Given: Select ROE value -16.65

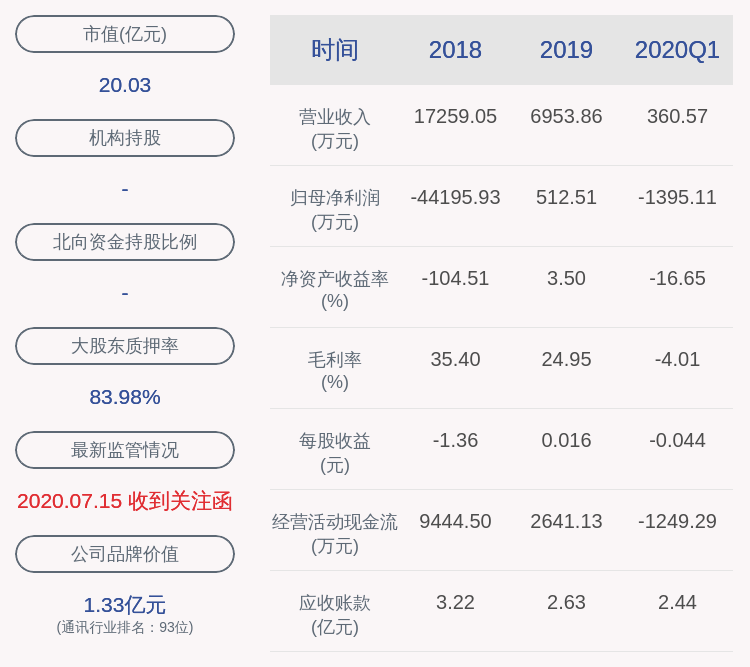Looking at the screenshot, I should pyautogui.click(x=677, y=278).
